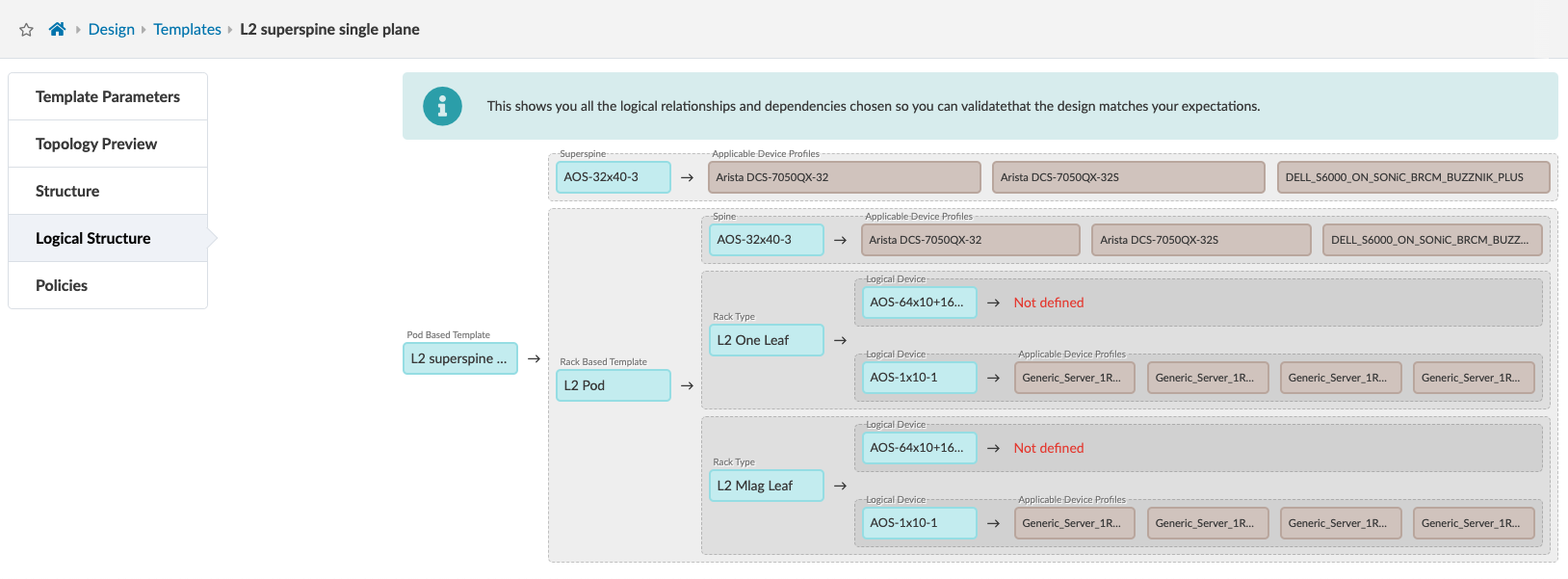Click Arista DCS-7050QX-32S in Spine row
The width and height of the screenshot is (1568, 579).
tap(1200, 240)
